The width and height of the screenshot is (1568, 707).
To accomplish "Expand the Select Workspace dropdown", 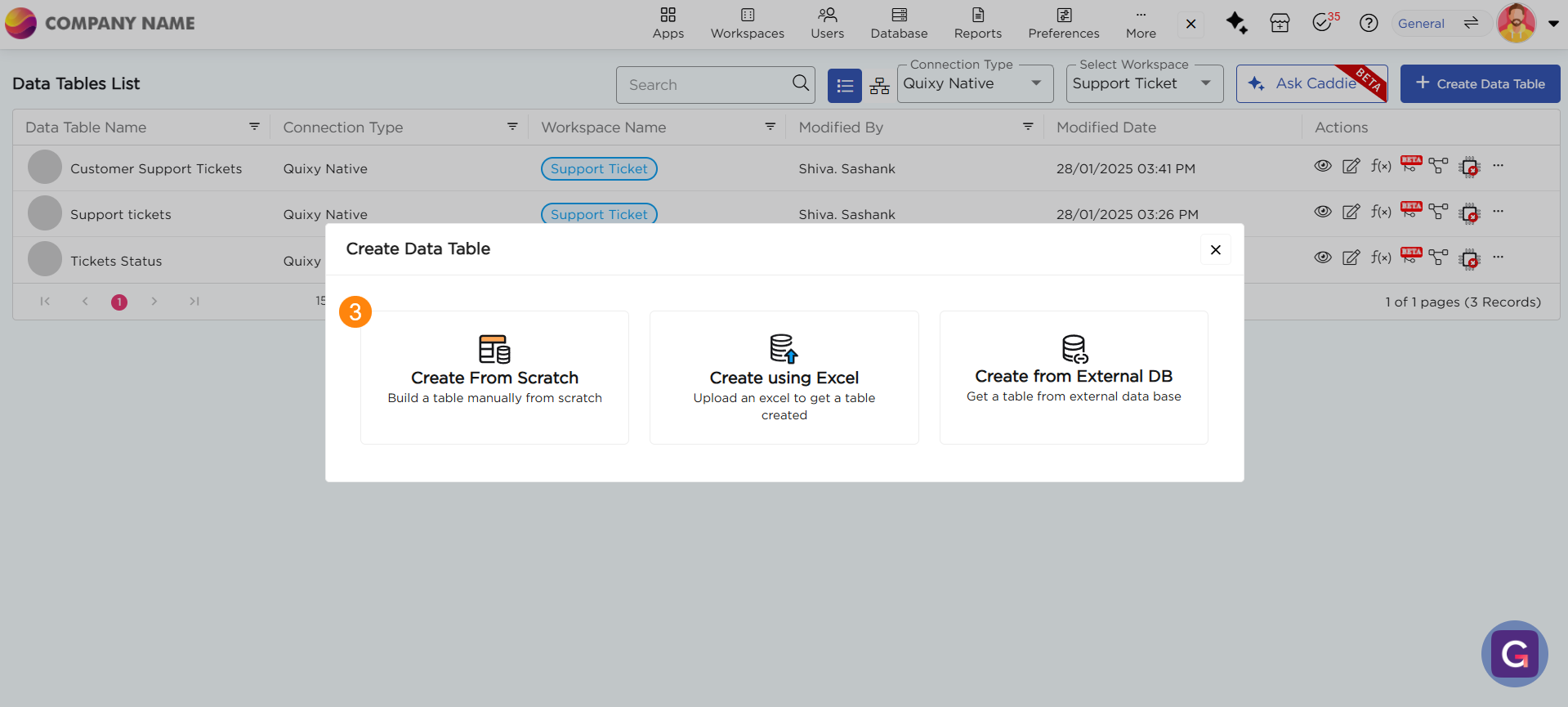I will pos(1143,84).
